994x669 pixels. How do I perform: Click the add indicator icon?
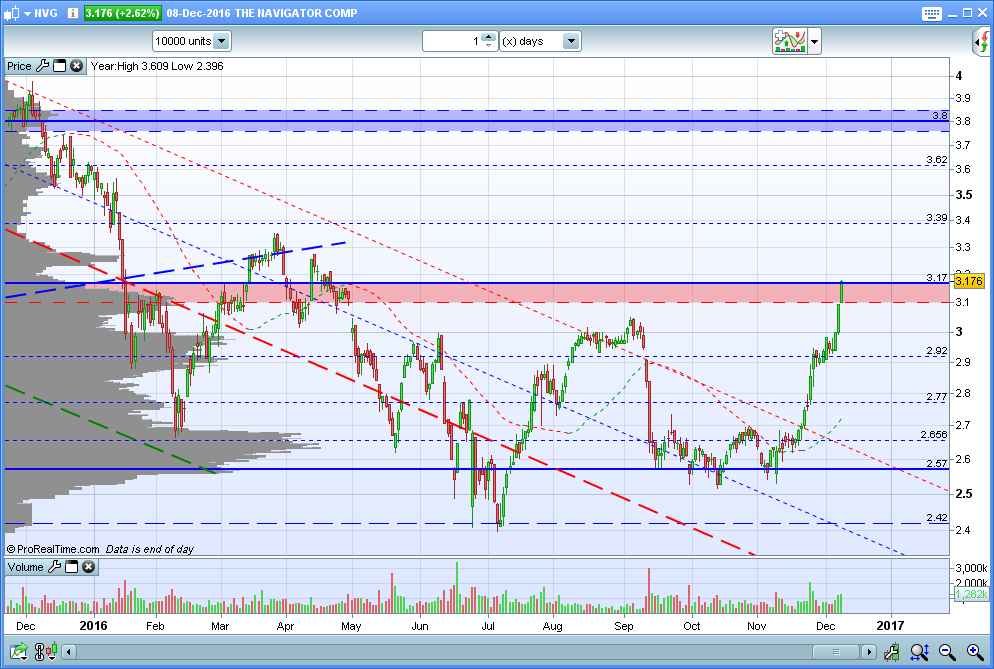coord(789,41)
